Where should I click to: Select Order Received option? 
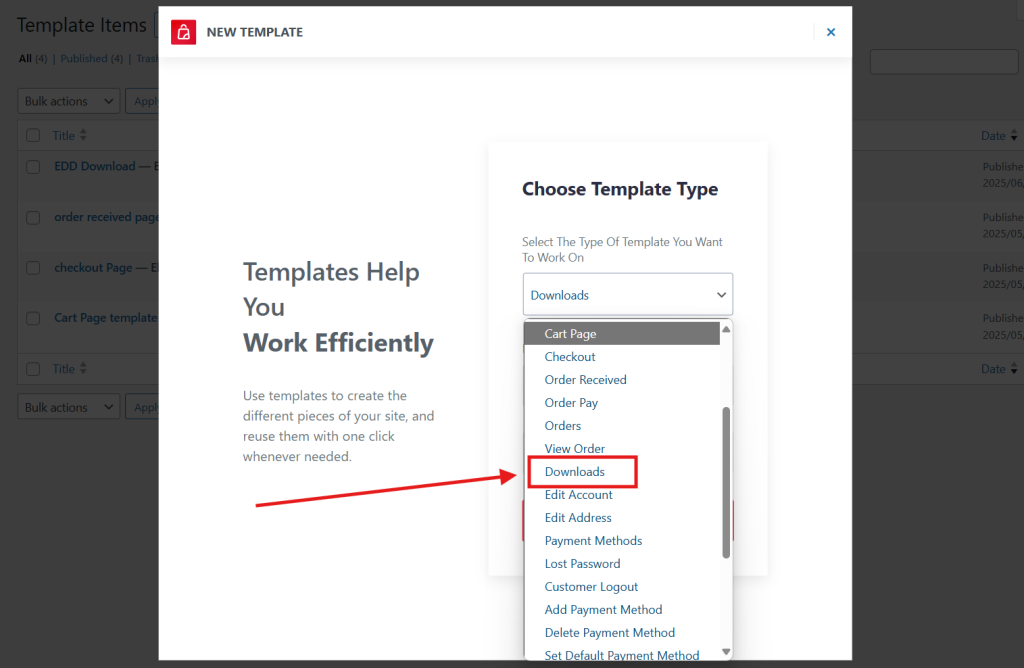(x=622, y=379)
